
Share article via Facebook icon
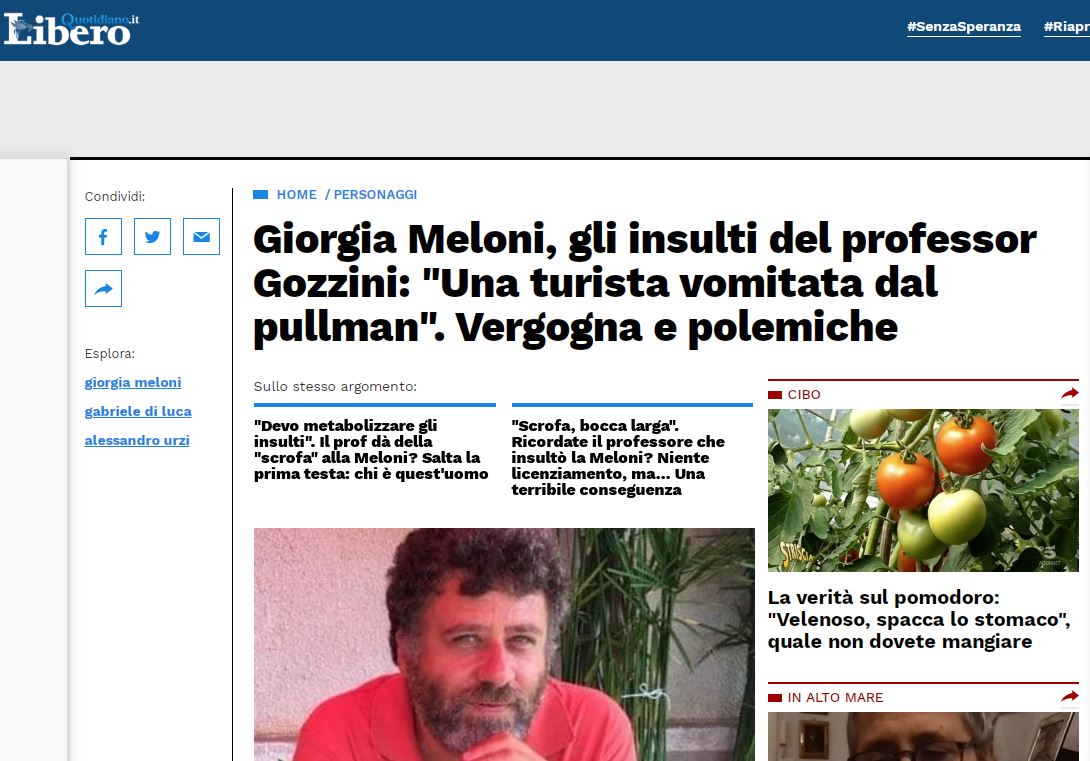point(104,236)
